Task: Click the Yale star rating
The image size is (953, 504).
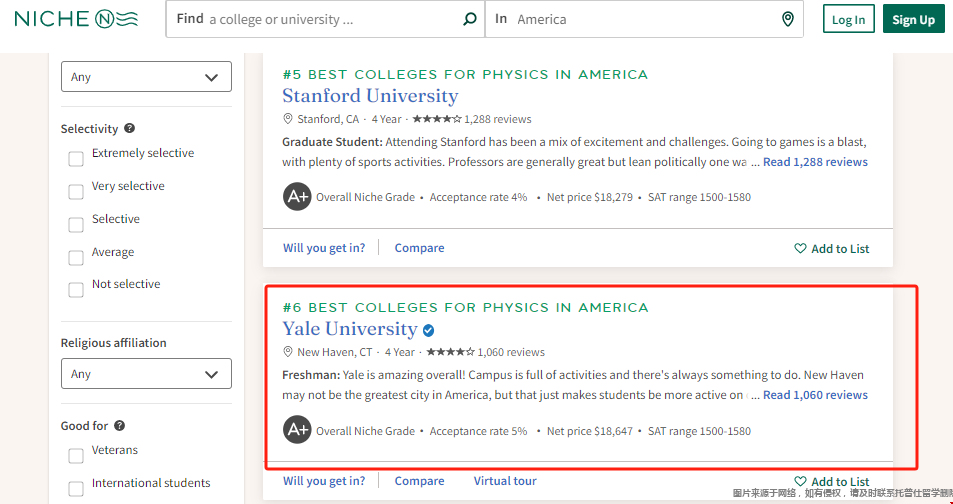Action: pyautogui.click(x=450, y=352)
